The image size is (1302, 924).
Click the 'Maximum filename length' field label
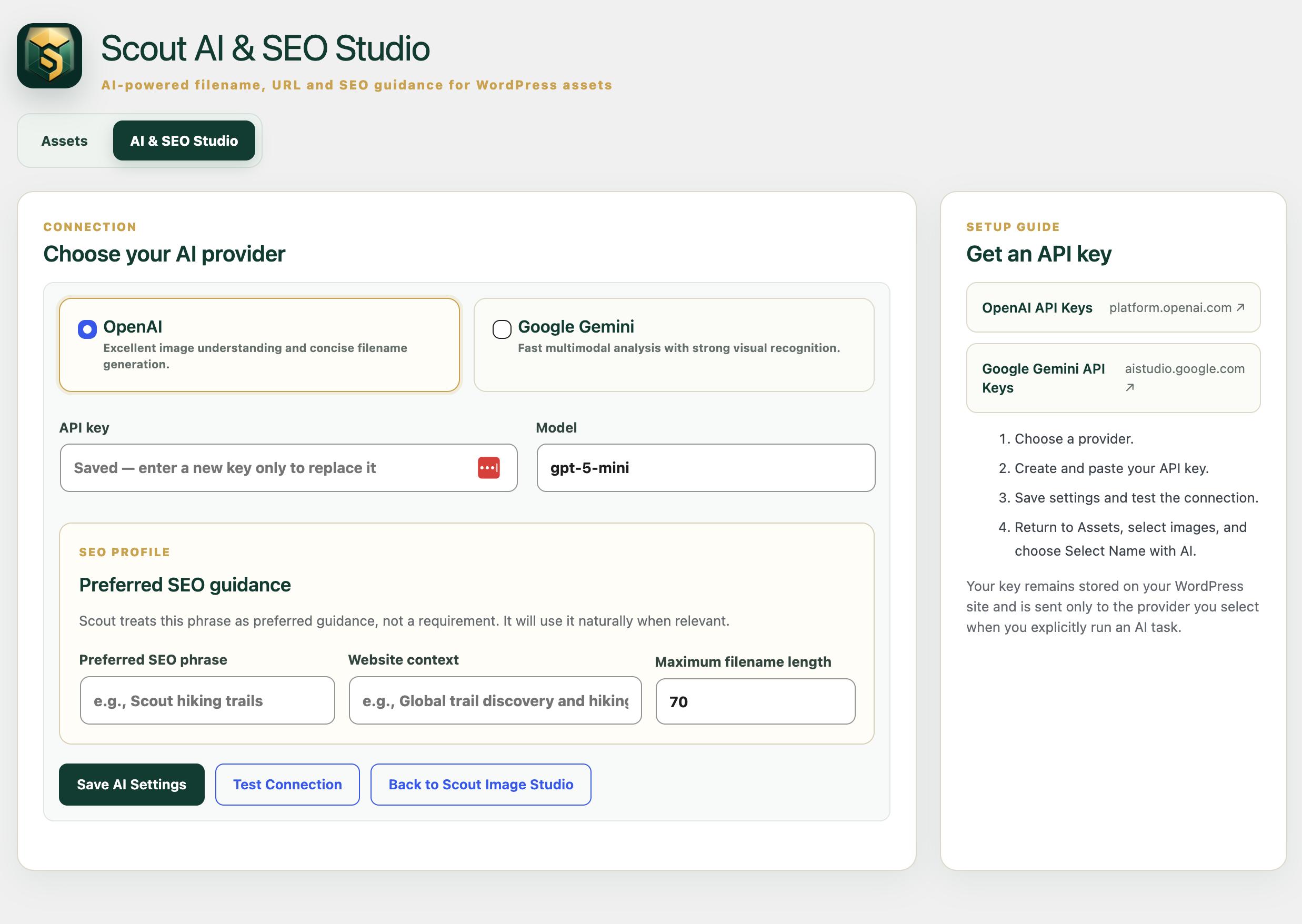[743, 662]
